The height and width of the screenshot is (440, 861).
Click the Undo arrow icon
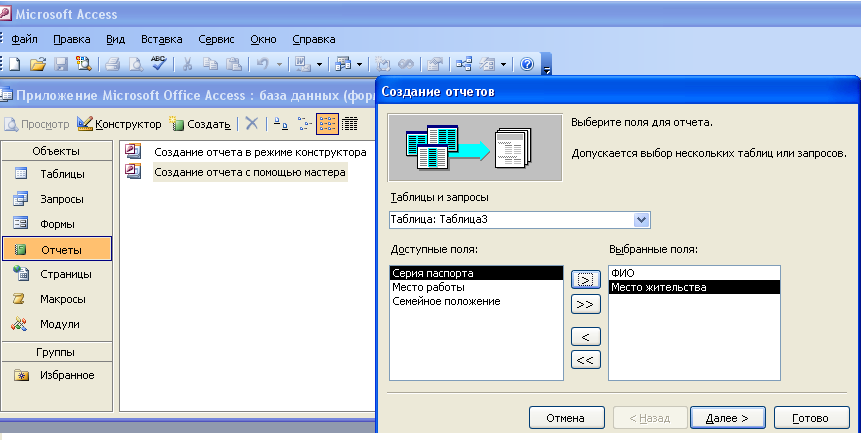point(262,64)
